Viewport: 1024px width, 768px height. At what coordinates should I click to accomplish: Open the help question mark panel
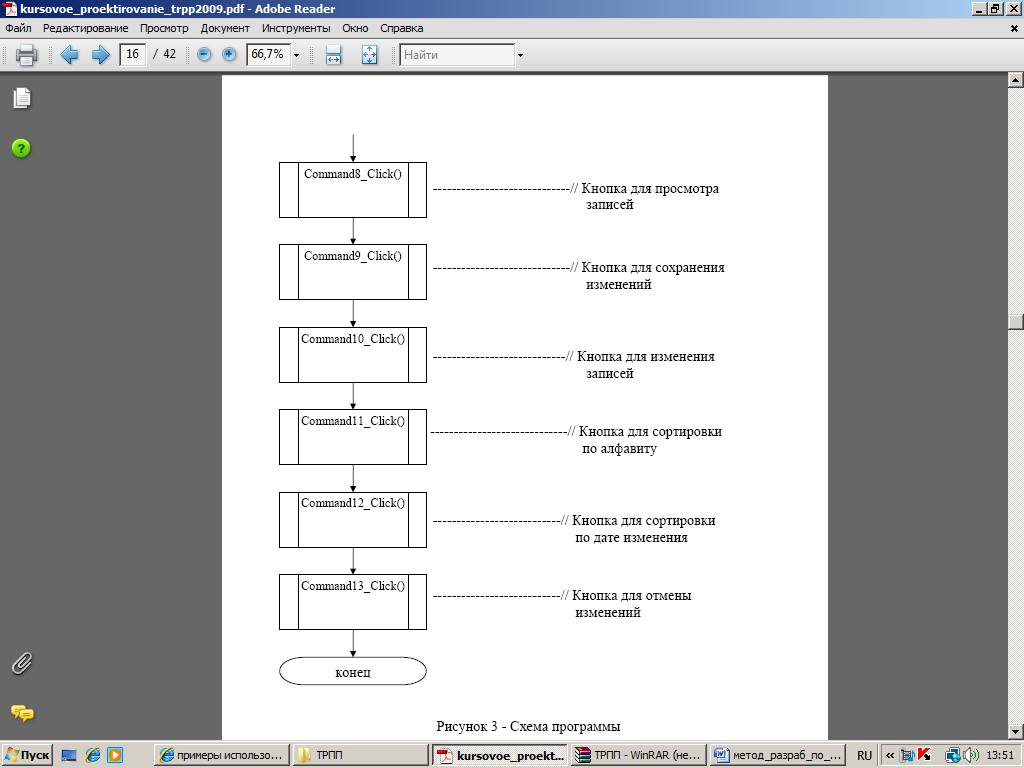[x=21, y=148]
